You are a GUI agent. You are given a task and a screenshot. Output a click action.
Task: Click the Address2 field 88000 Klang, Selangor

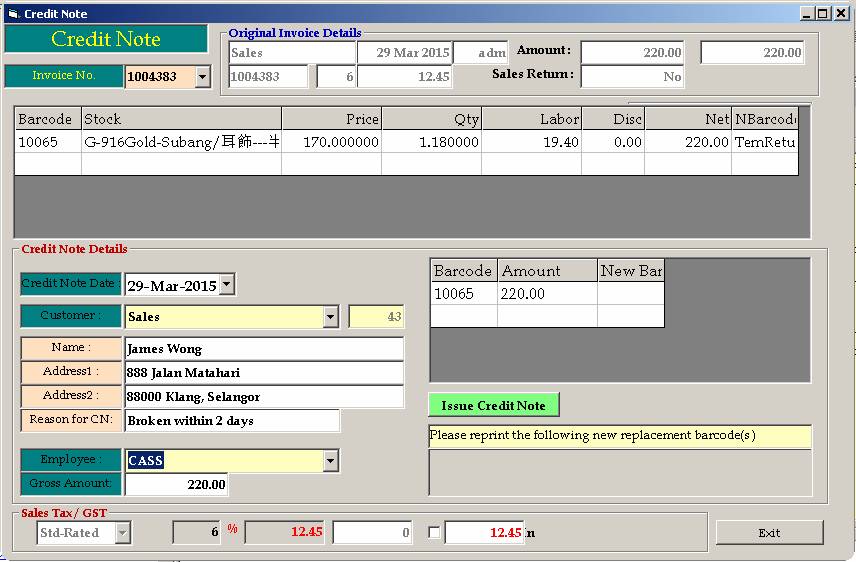[264, 397]
